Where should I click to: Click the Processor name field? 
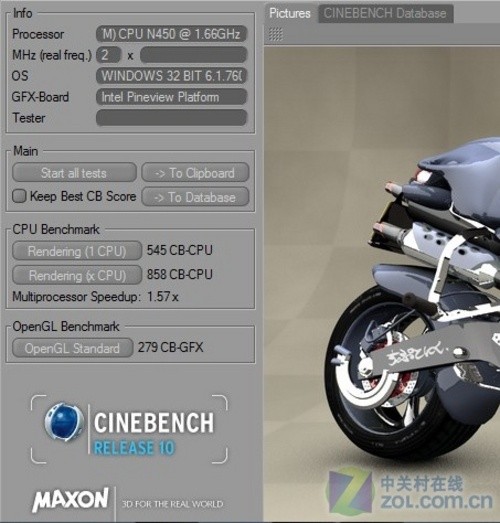click(171, 34)
